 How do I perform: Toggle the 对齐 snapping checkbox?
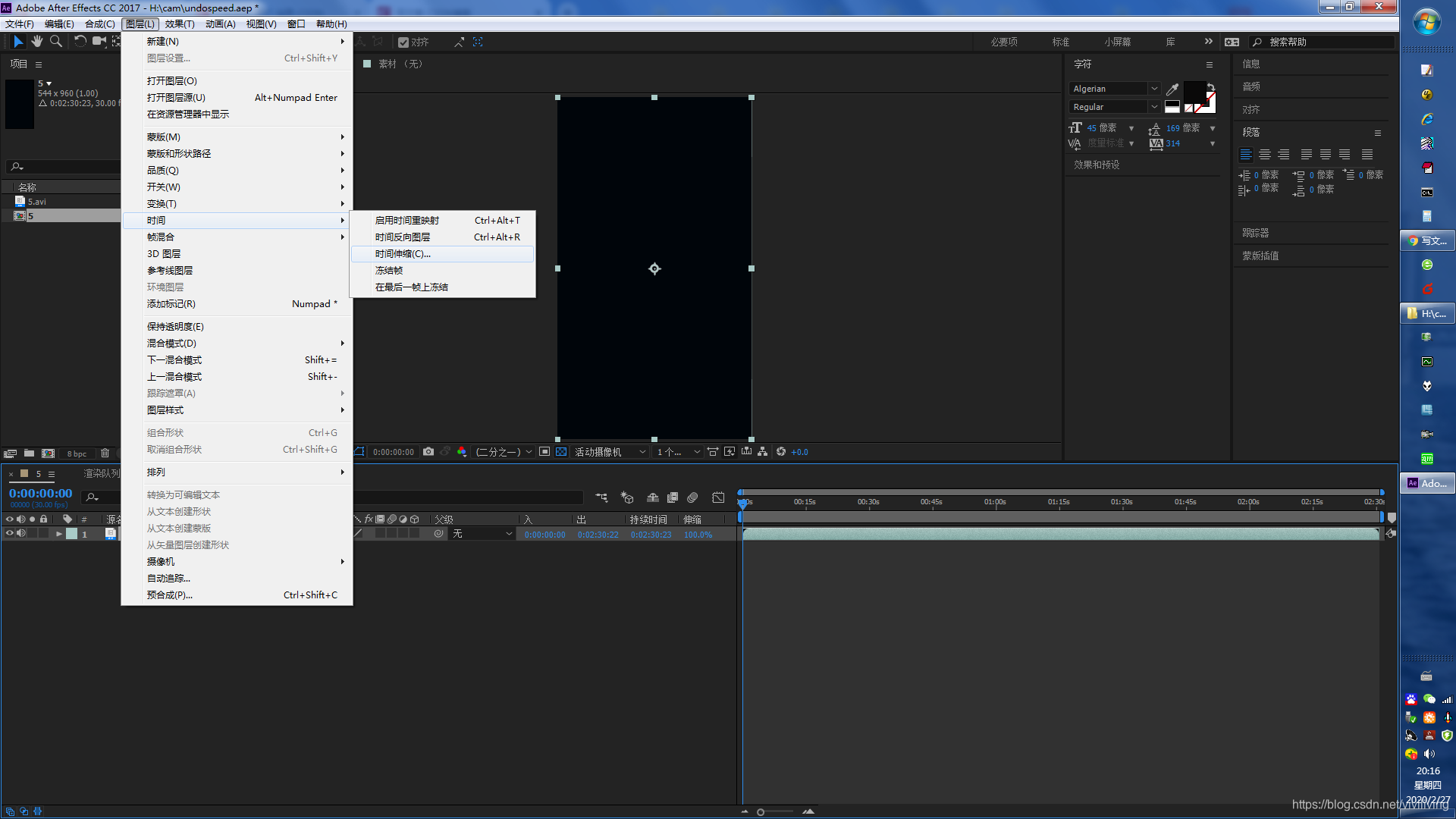pos(403,42)
